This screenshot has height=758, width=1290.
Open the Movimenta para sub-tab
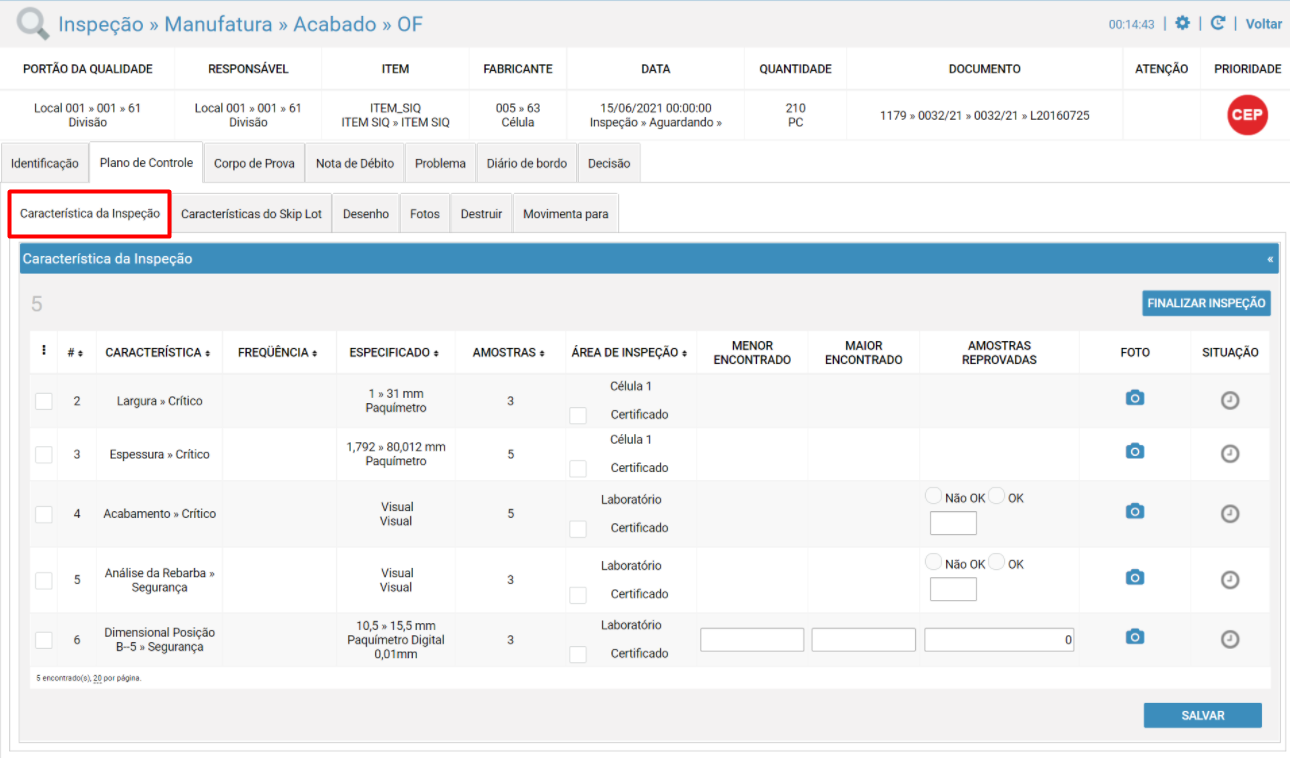[566, 214]
